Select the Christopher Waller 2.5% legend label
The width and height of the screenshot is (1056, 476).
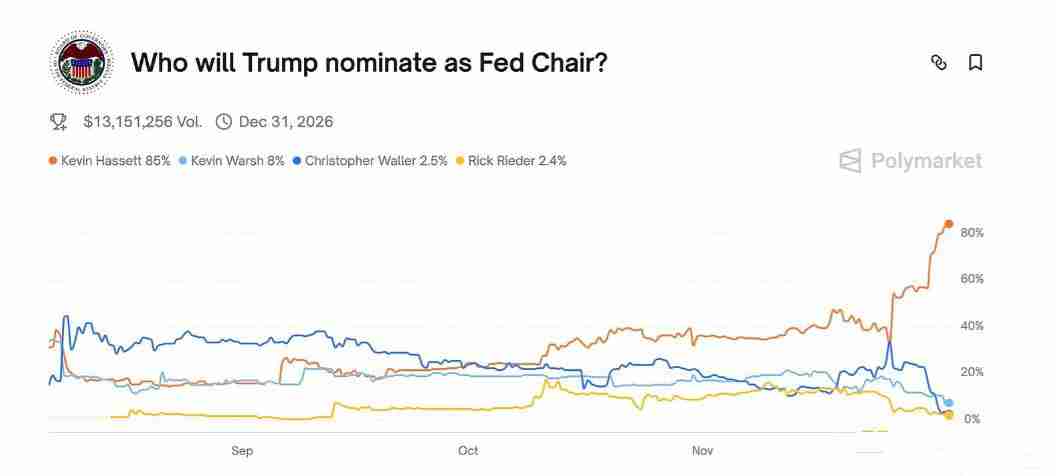376,161
